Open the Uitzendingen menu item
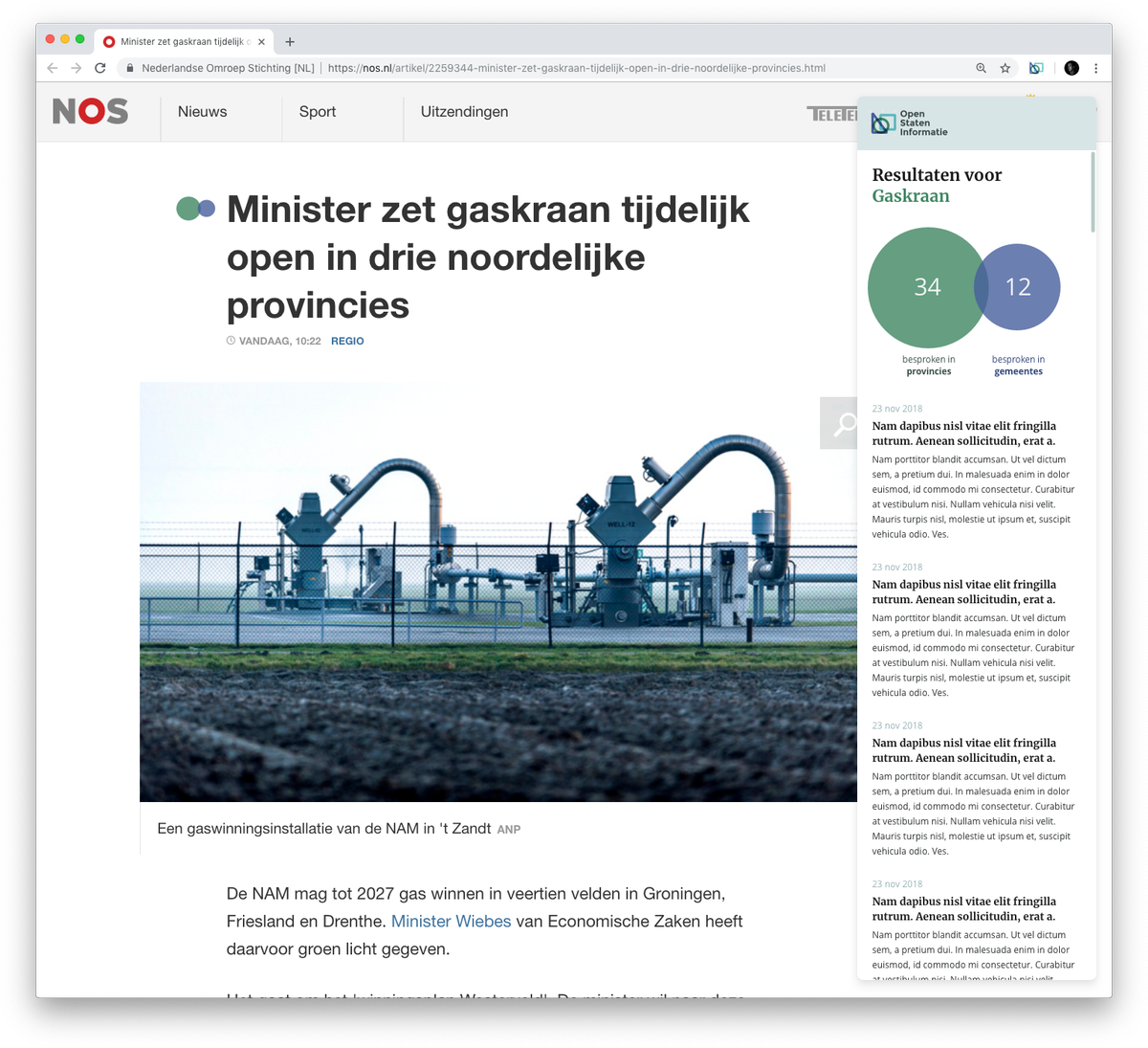The height and width of the screenshot is (1048, 1148). point(465,112)
